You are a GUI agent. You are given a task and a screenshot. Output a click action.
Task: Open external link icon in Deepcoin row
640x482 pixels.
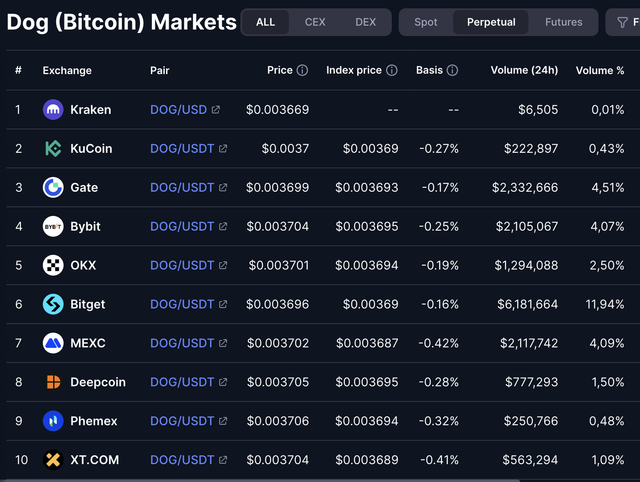(223, 382)
